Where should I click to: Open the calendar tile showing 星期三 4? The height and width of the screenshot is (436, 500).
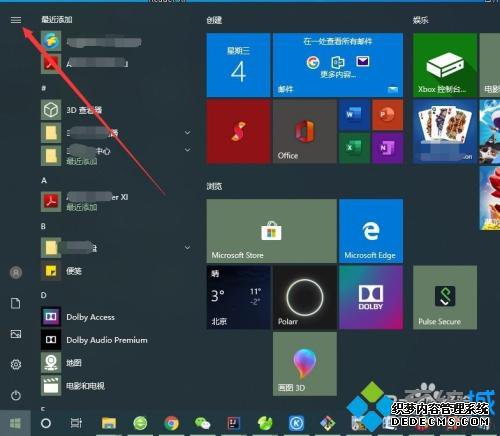(238, 65)
